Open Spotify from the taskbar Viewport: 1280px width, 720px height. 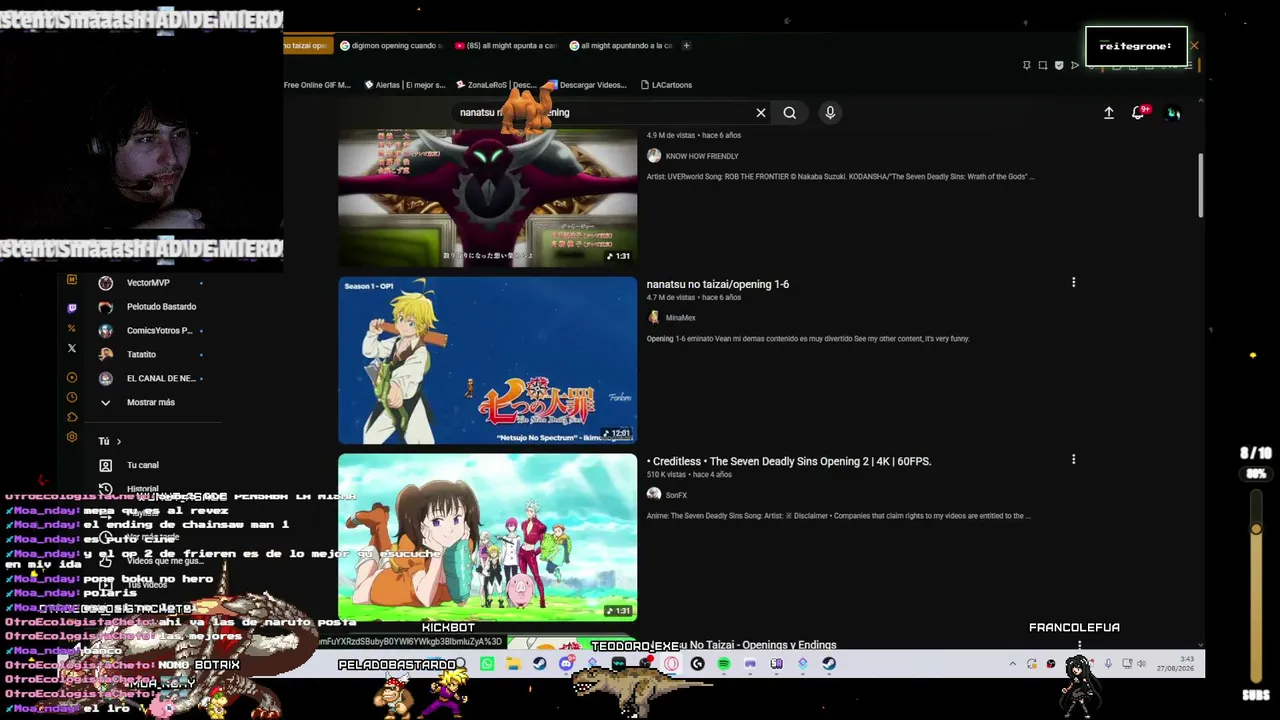[x=724, y=664]
